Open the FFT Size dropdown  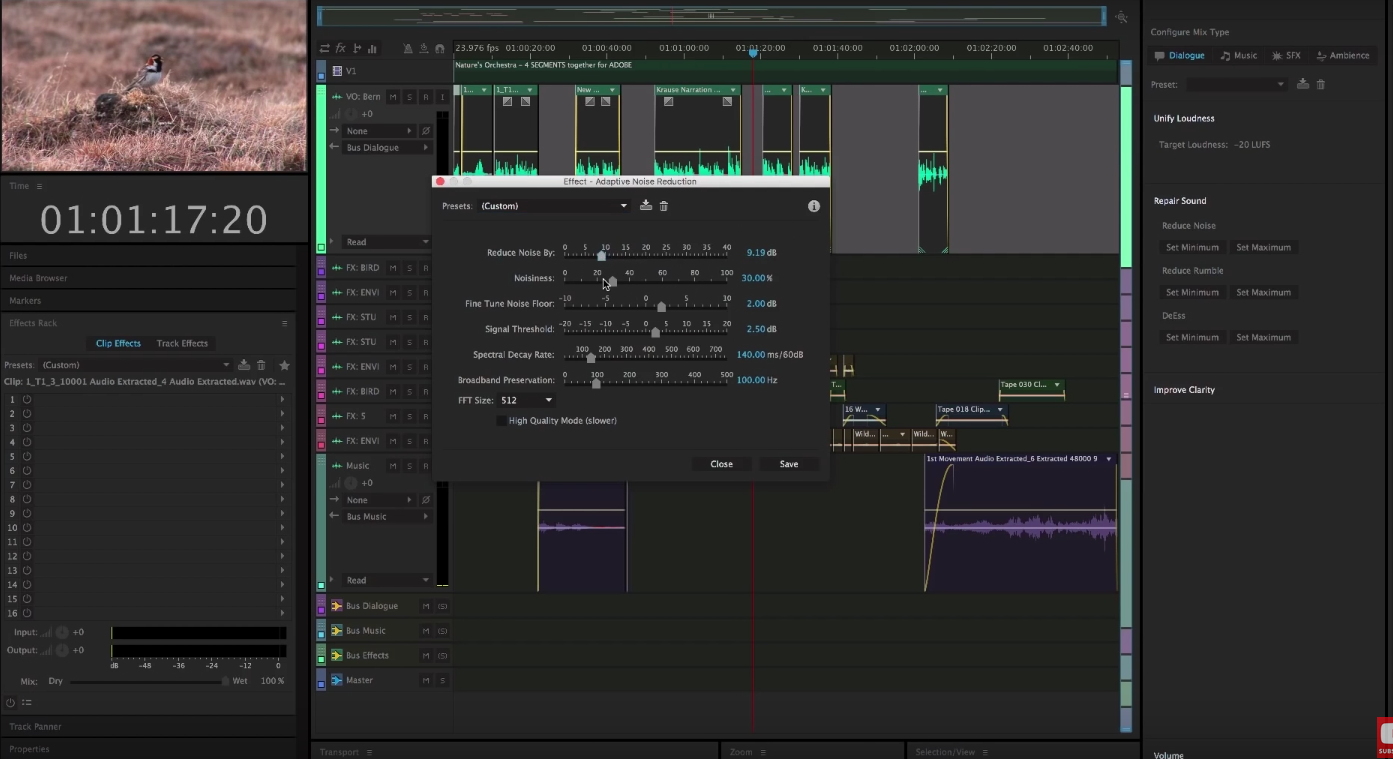coord(527,400)
